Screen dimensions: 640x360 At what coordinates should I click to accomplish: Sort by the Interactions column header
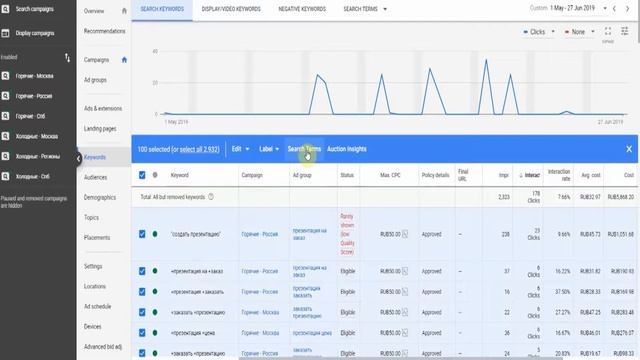click(x=529, y=175)
